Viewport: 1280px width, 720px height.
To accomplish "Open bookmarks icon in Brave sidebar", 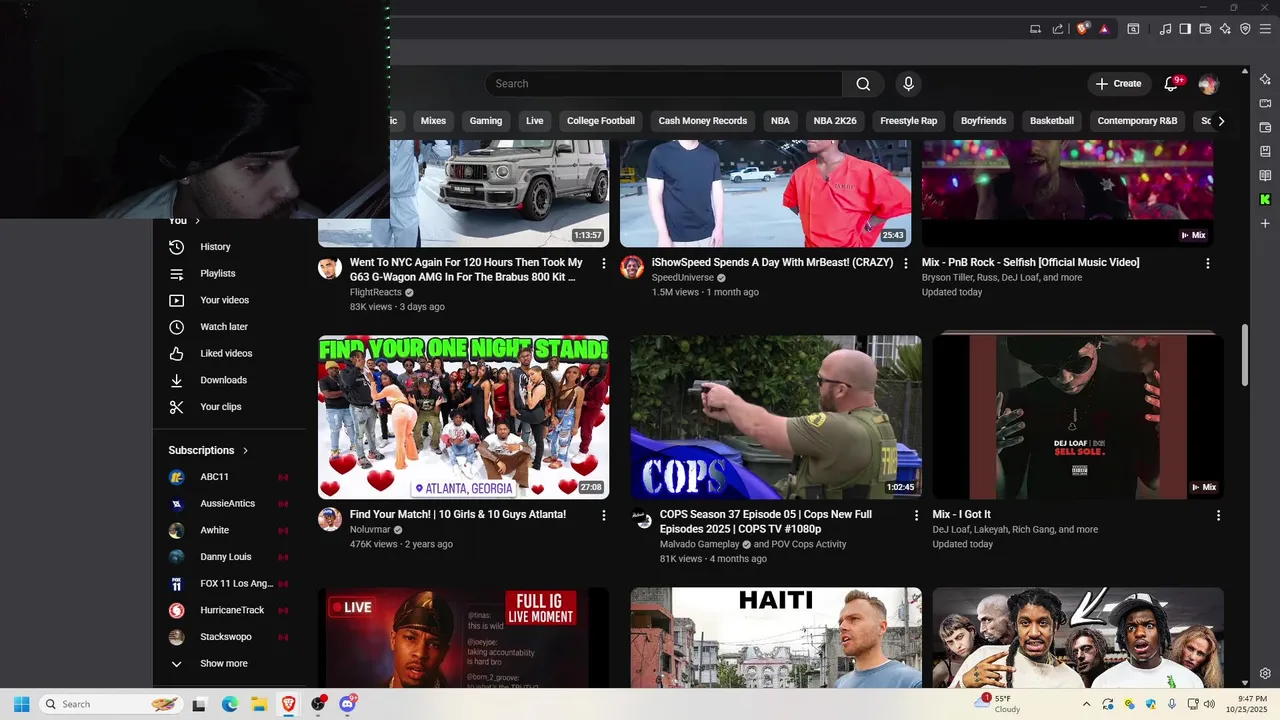I will [x=1265, y=151].
